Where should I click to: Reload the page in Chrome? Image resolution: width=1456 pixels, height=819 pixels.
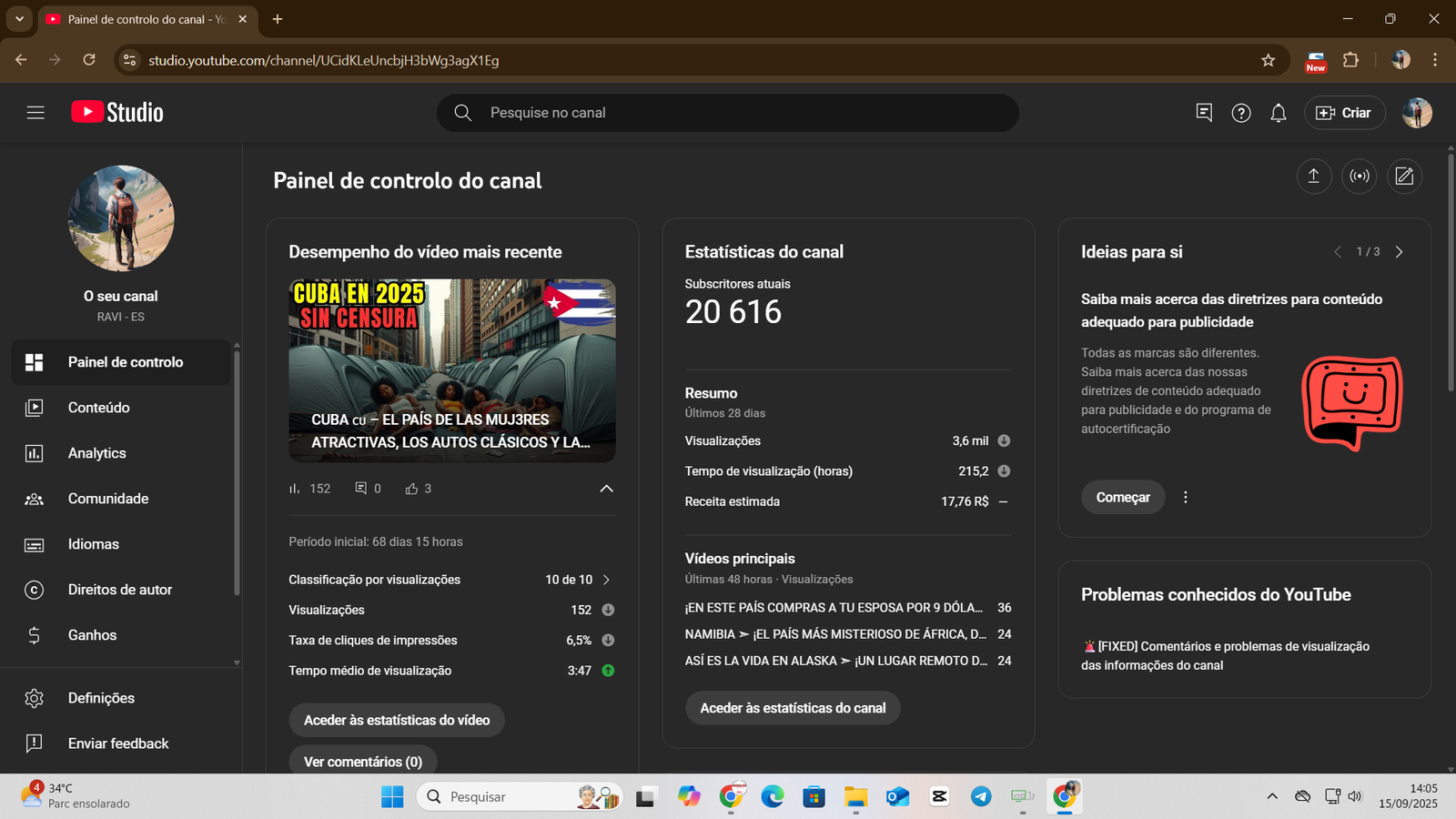[89, 60]
